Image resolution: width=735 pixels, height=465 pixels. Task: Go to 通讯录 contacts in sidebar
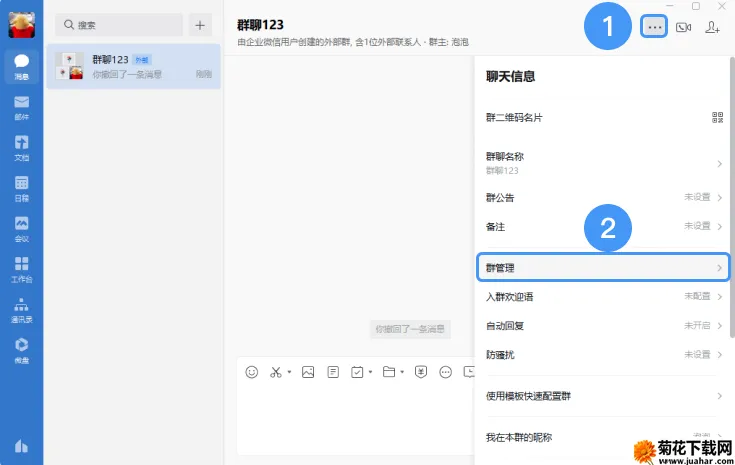tap(22, 310)
